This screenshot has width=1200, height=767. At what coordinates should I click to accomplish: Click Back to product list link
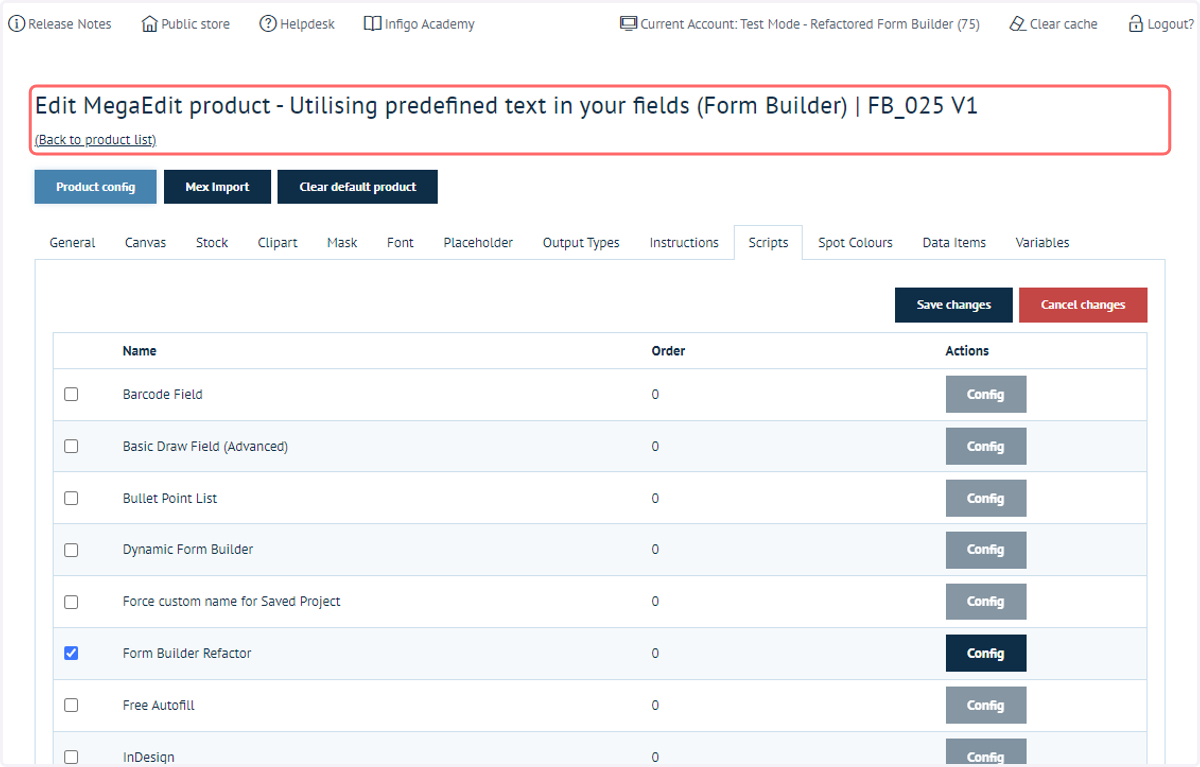[x=95, y=140]
